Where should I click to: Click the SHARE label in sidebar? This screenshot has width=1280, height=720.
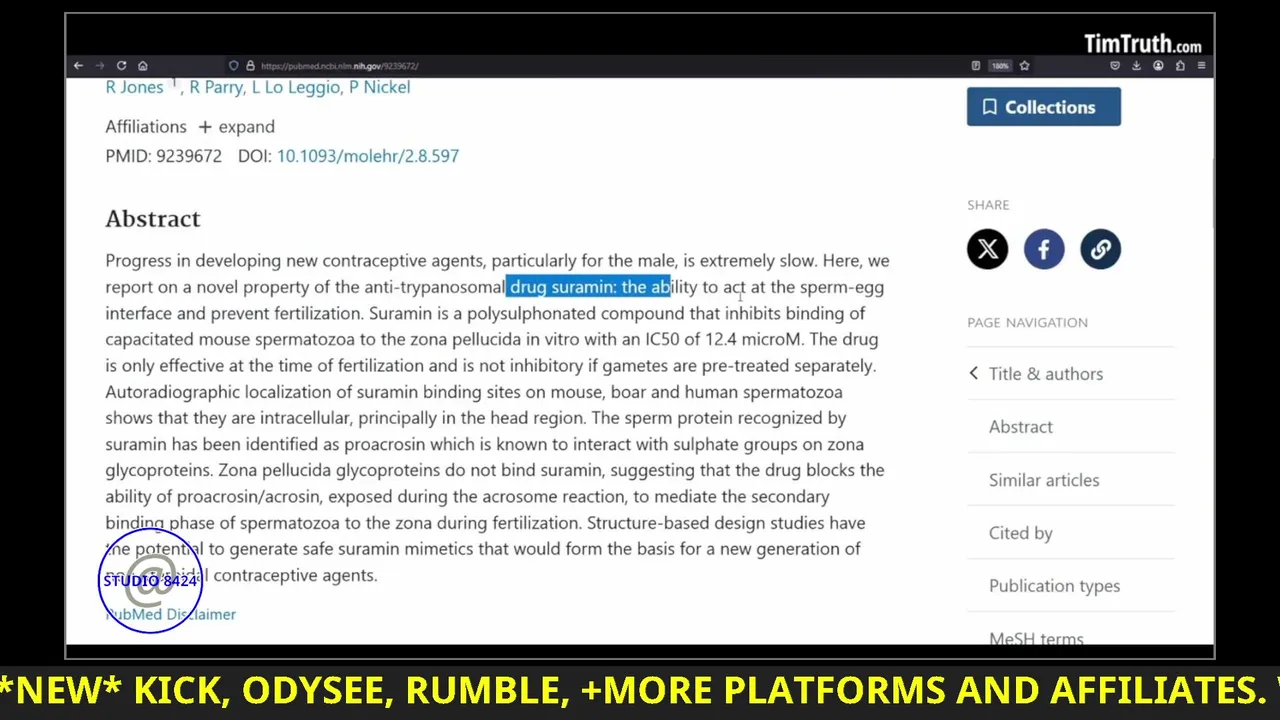click(988, 205)
